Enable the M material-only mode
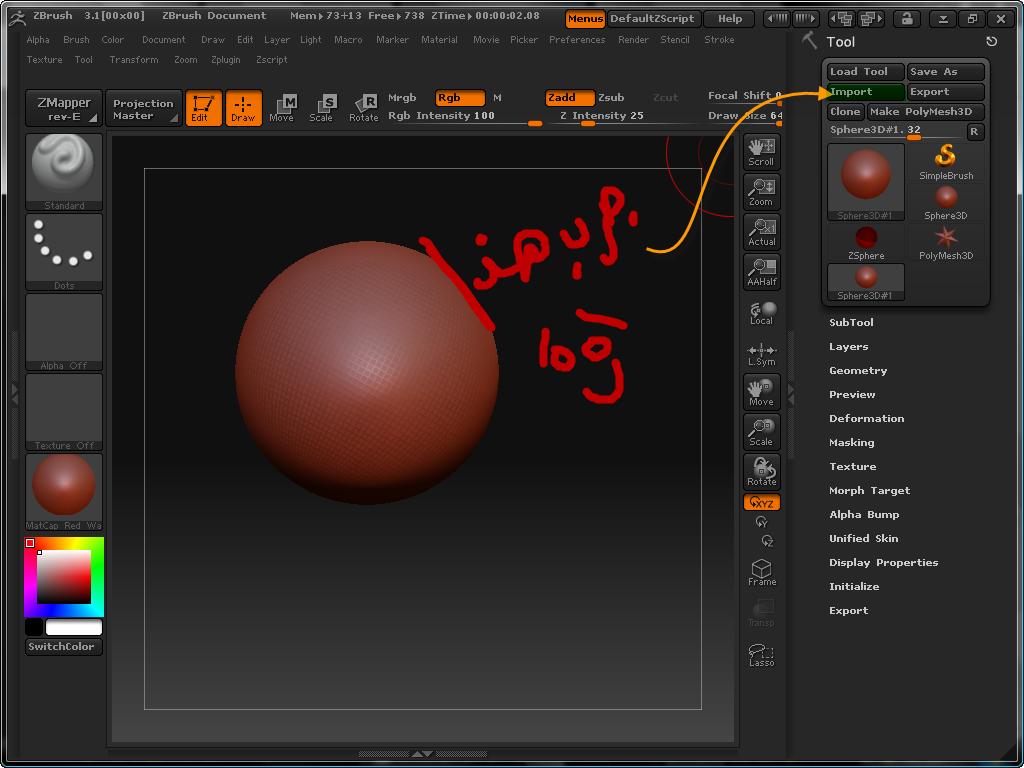The height and width of the screenshot is (768, 1024). [x=498, y=98]
